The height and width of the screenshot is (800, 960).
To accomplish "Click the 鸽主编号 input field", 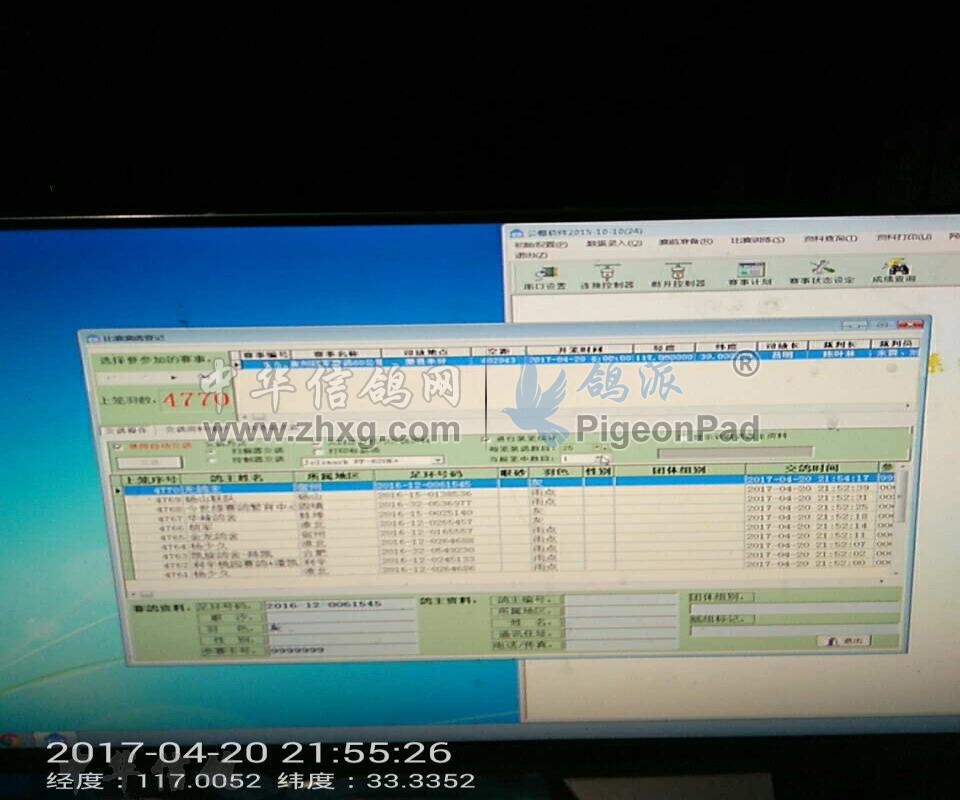I will (621, 600).
